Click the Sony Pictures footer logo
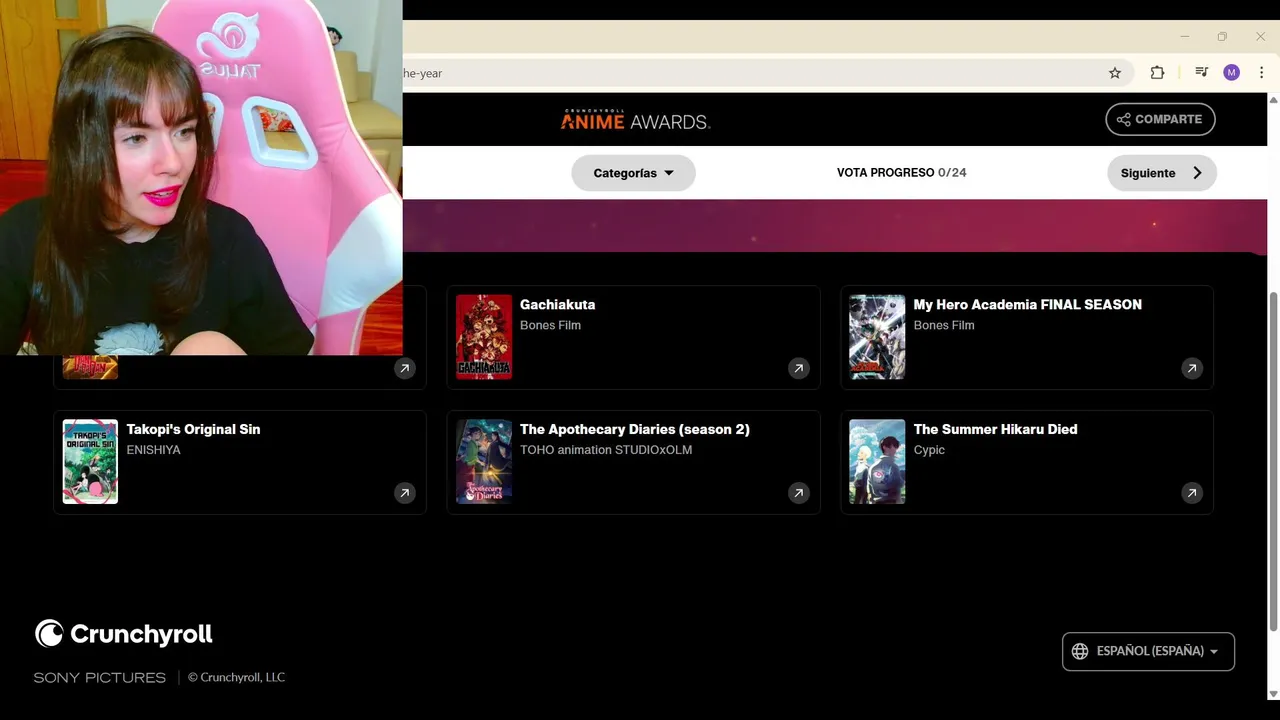 [100, 678]
